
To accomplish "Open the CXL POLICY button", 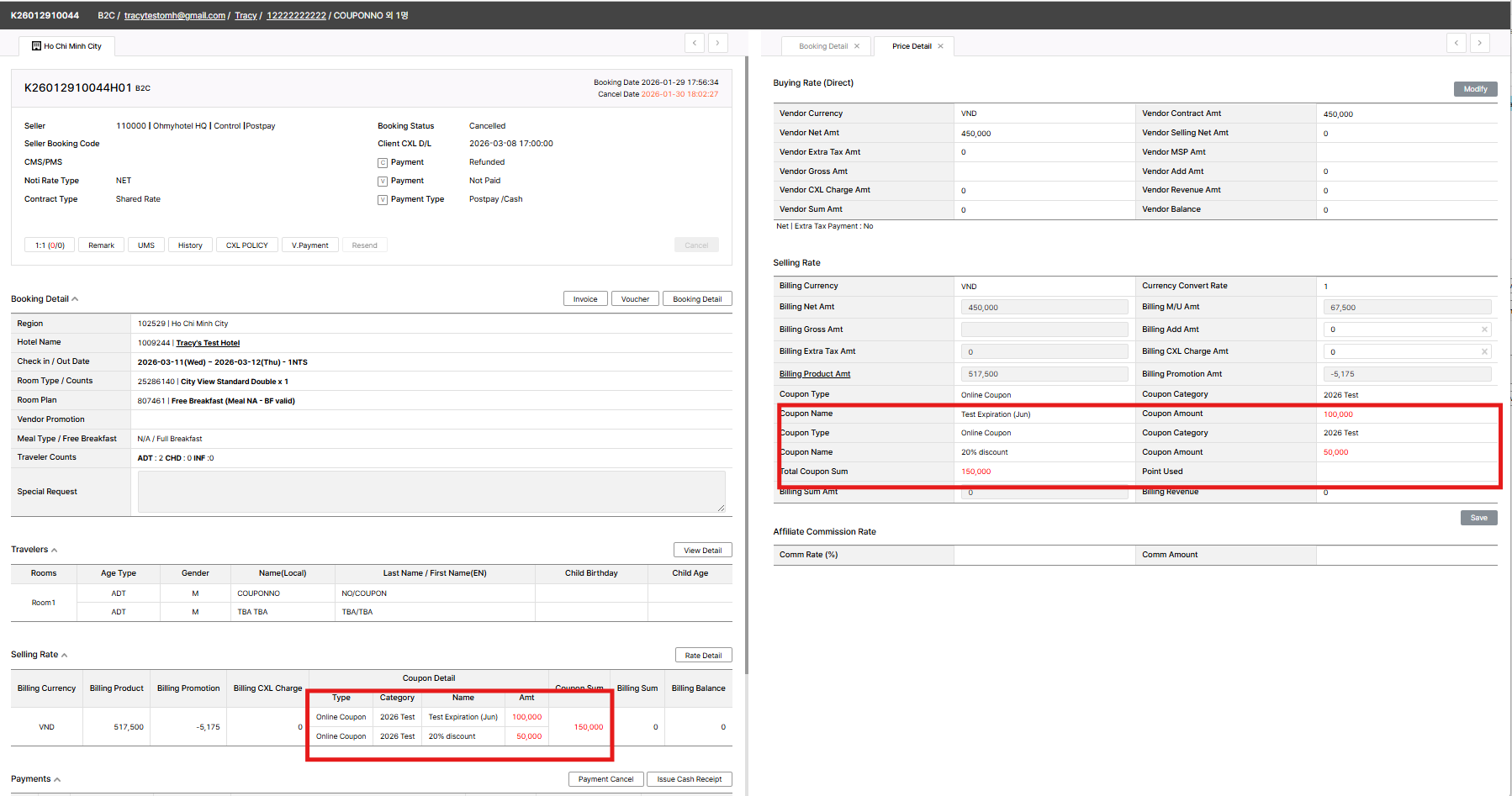I will pyautogui.click(x=246, y=245).
